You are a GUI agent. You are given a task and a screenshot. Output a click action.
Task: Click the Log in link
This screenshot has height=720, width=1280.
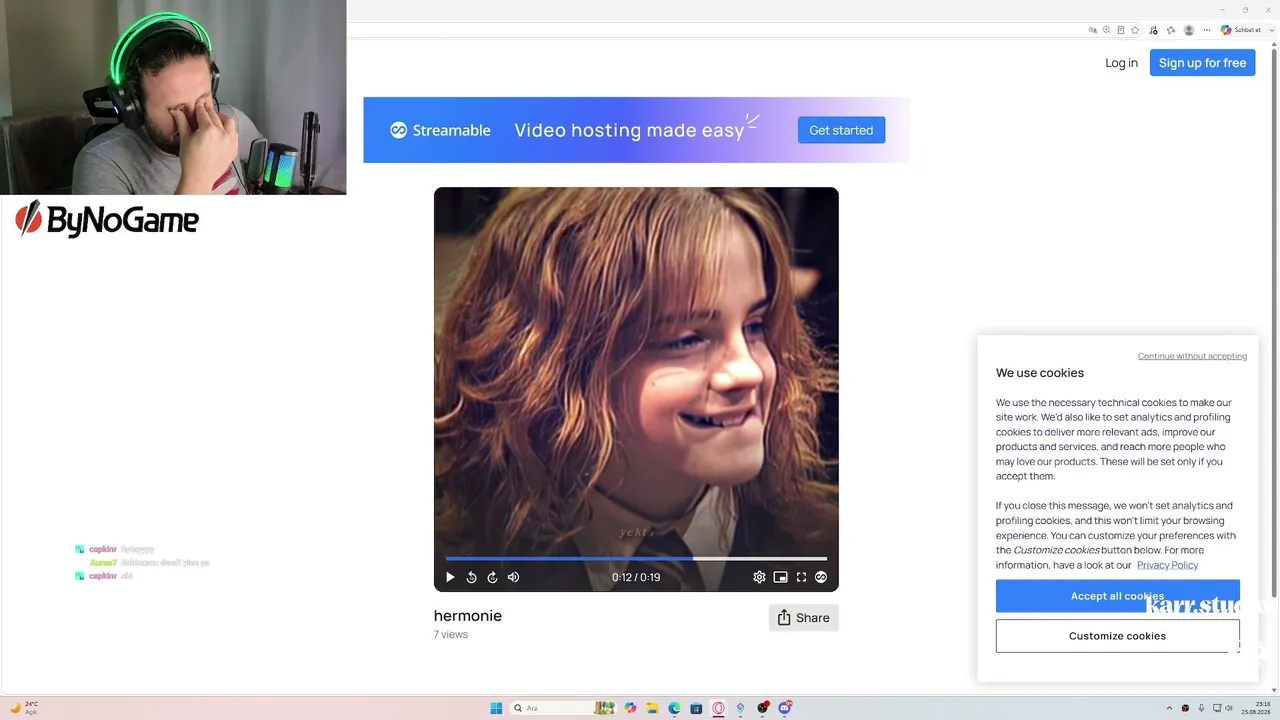coord(1121,63)
